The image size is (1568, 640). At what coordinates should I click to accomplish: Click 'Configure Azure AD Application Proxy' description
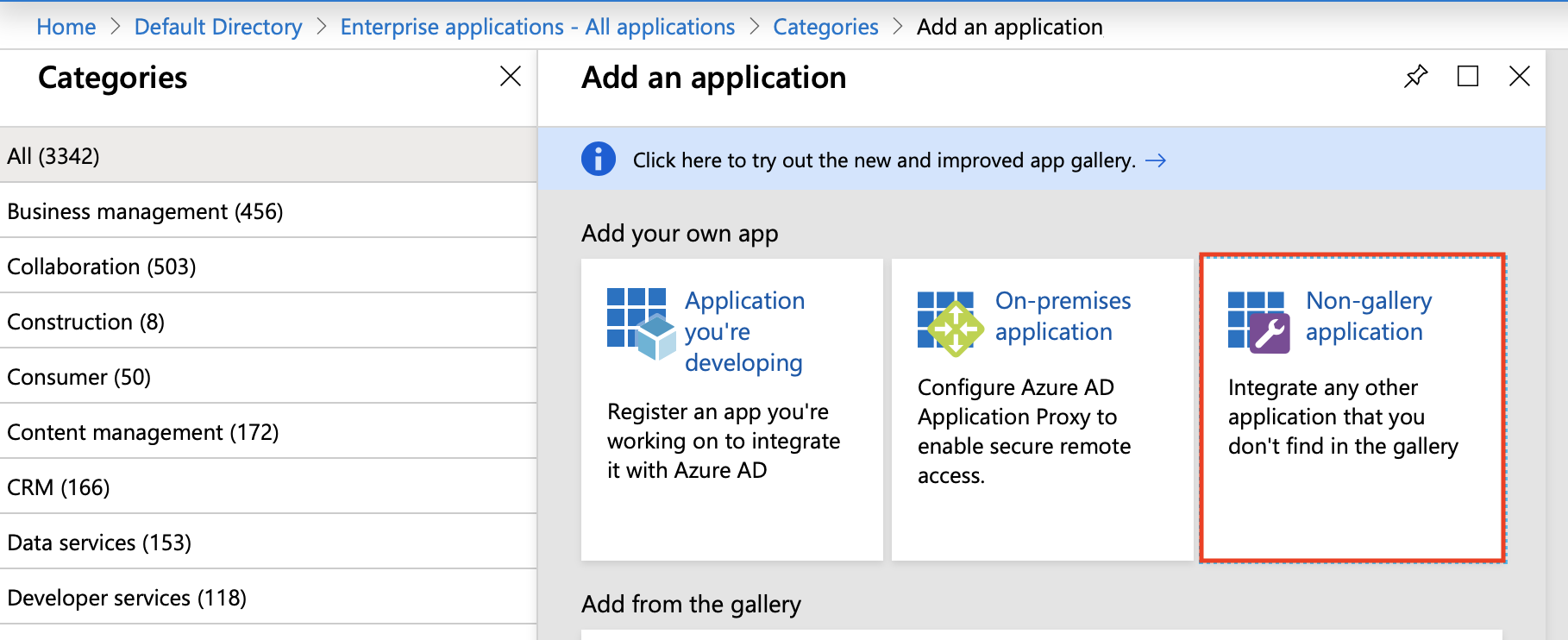[1024, 431]
